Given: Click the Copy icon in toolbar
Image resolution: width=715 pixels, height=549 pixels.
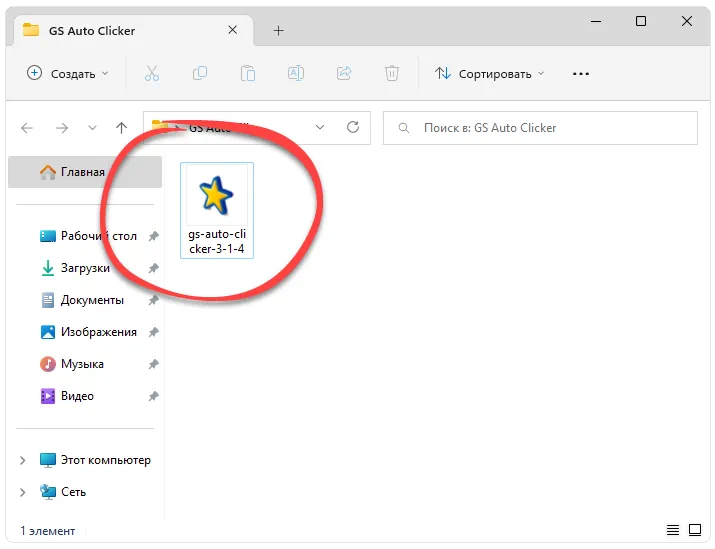Looking at the screenshot, I should [x=200, y=73].
